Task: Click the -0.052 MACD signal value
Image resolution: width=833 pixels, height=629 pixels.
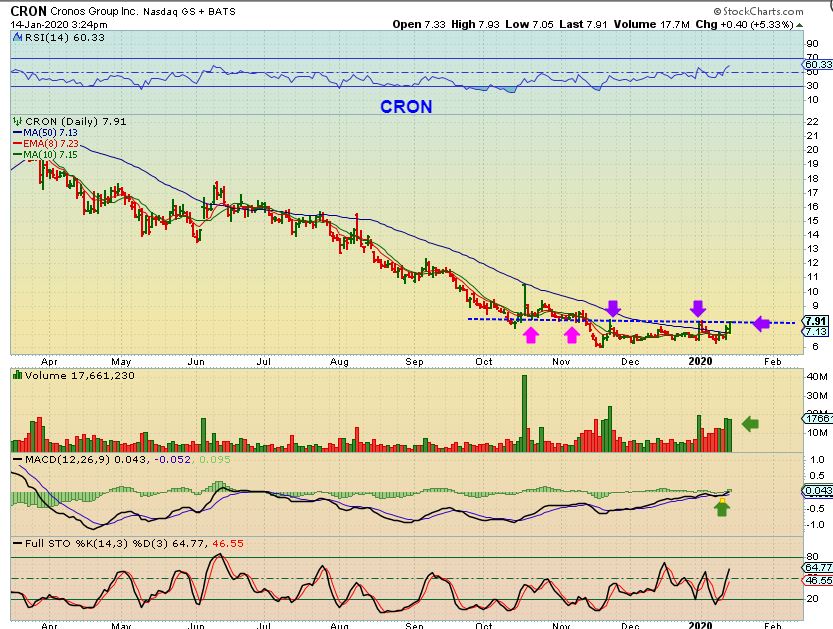Action: (x=174, y=459)
